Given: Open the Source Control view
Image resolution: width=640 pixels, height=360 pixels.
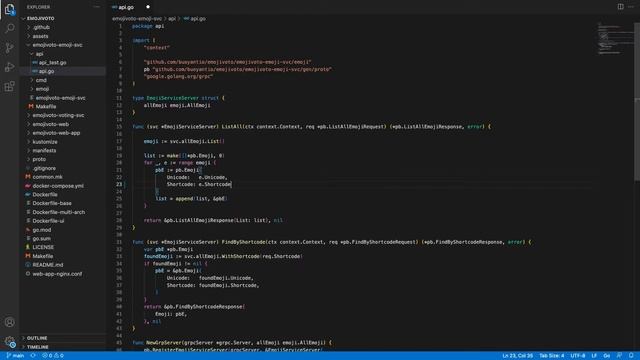Looking at the screenshot, I should pos(9,48).
